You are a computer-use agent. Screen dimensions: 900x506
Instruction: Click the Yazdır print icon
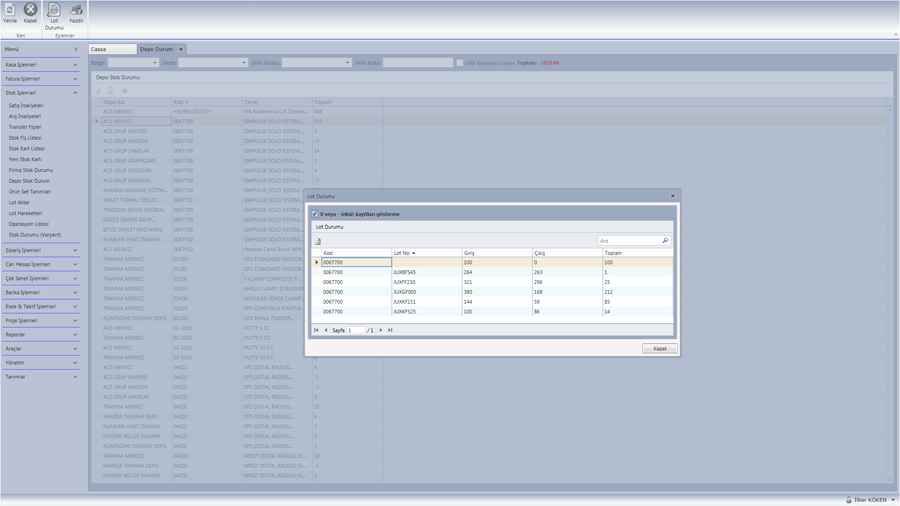click(76, 12)
